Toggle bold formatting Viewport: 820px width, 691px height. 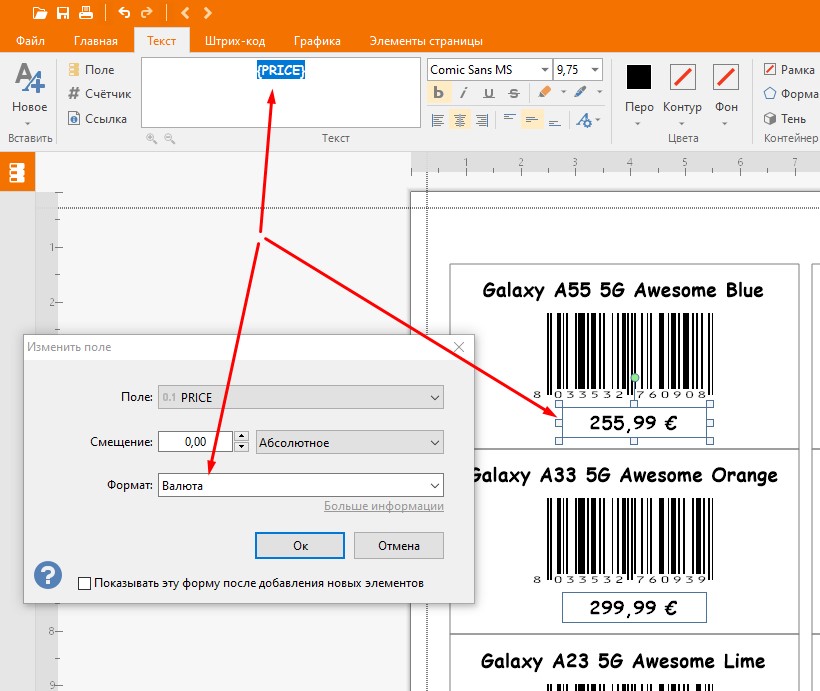point(438,93)
